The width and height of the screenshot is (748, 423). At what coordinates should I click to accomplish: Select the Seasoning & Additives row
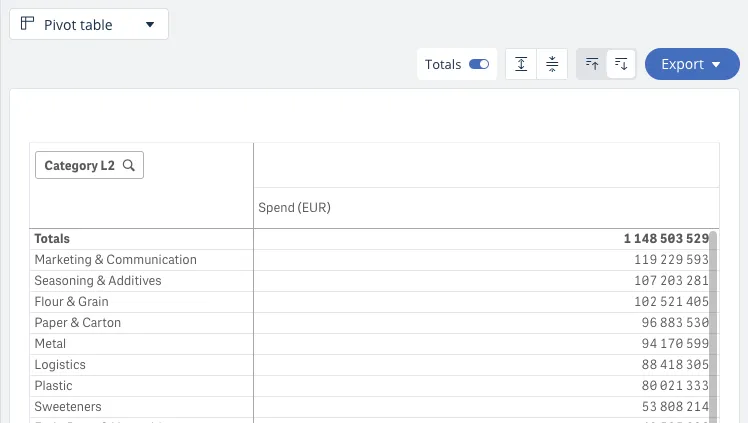(98, 281)
